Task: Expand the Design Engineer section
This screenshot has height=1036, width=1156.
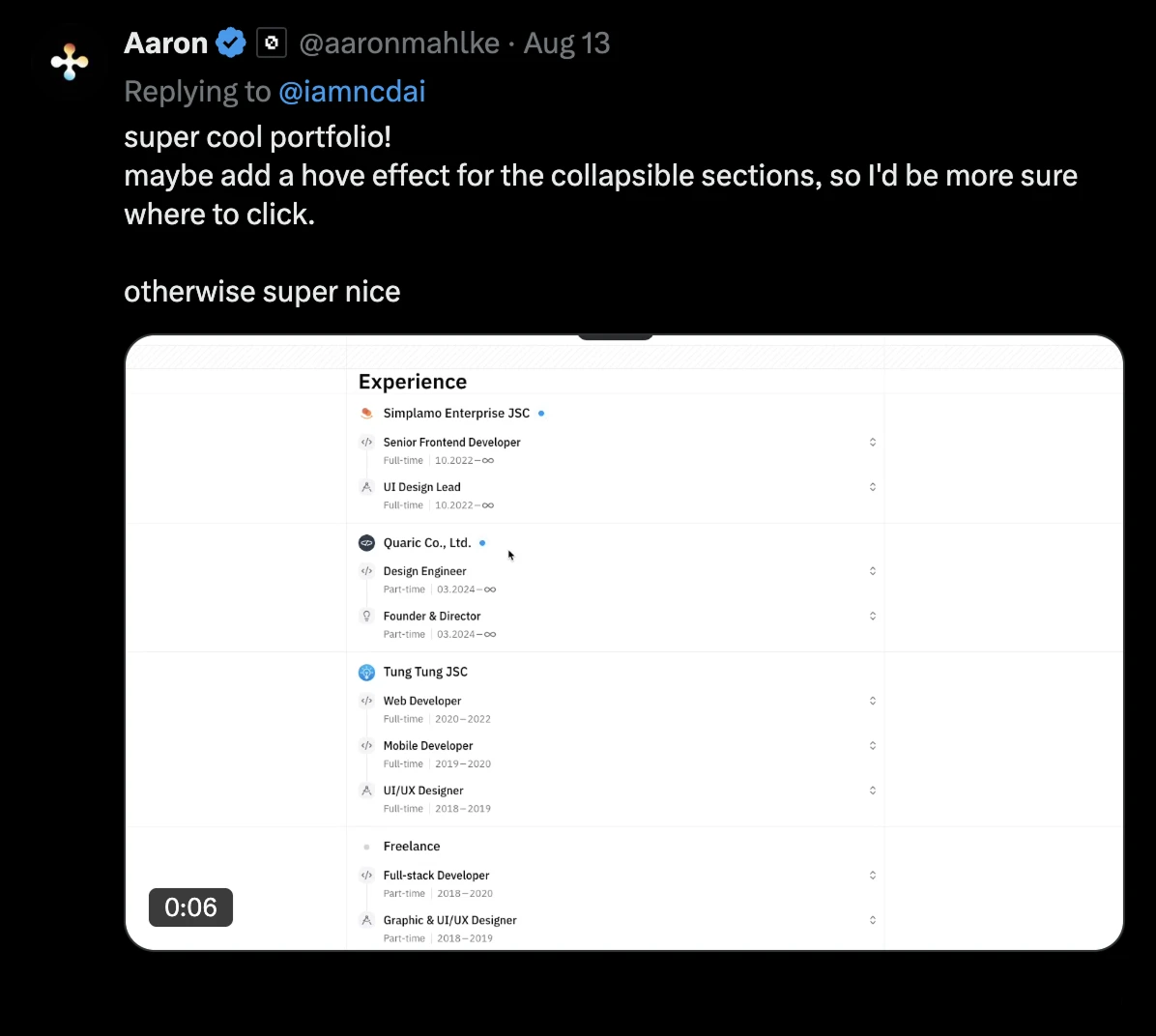Action: pos(872,571)
